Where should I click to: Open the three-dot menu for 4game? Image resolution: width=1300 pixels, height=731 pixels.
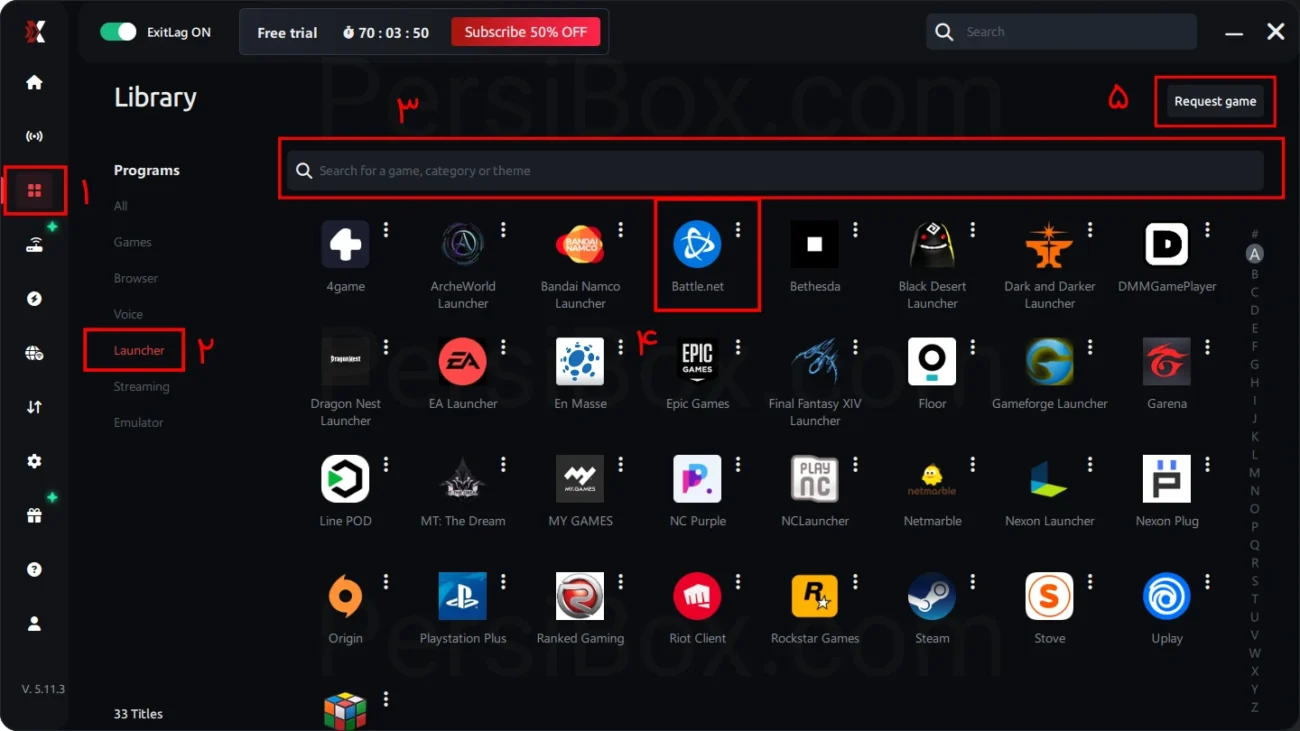(x=386, y=230)
